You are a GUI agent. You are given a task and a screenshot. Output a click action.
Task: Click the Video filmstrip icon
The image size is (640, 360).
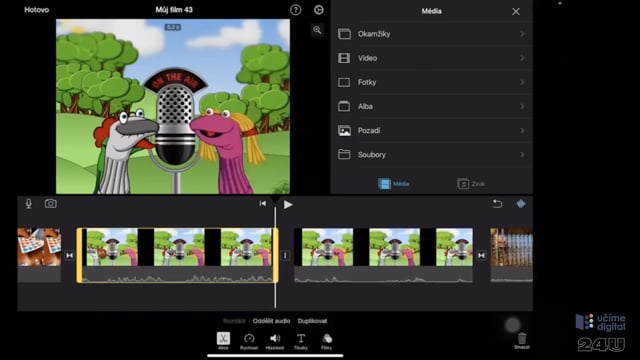344,58
